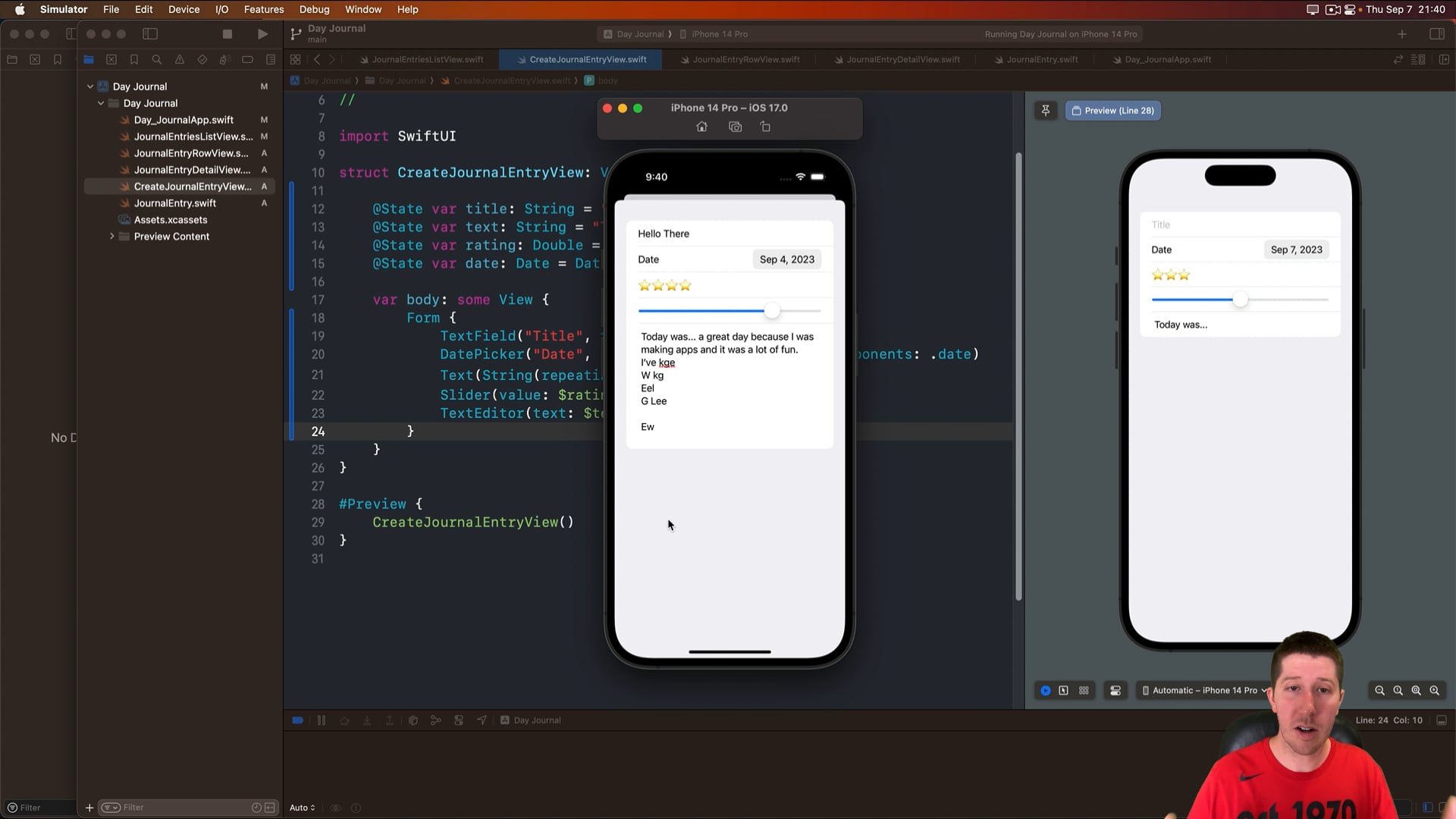Image resolution: width=1456 pixels, height=819 pixels.
Task: Open the Device menu
Action: (x=184, y=10)
